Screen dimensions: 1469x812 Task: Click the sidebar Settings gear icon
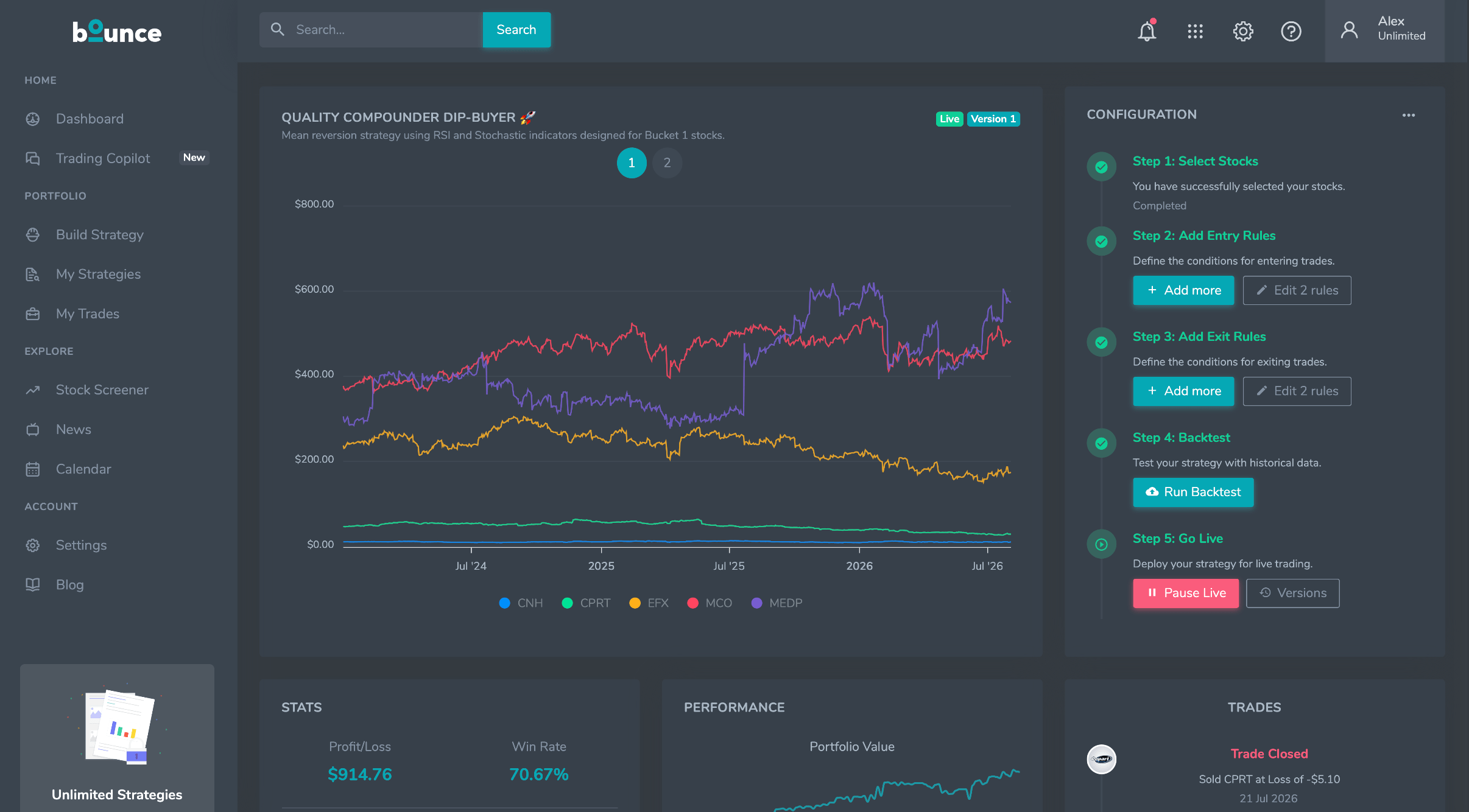[x=33, y=545]
